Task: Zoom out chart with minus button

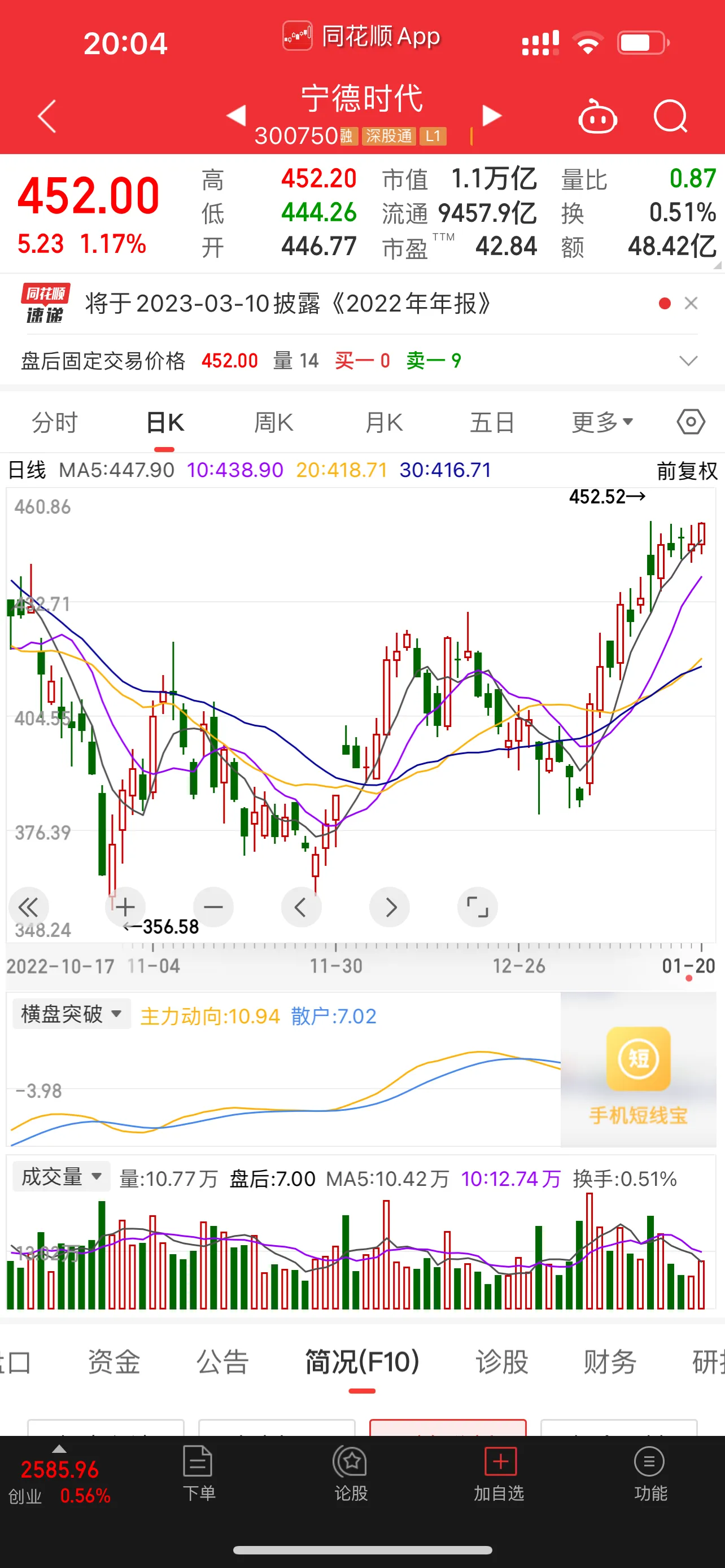Action: (213, 907)
